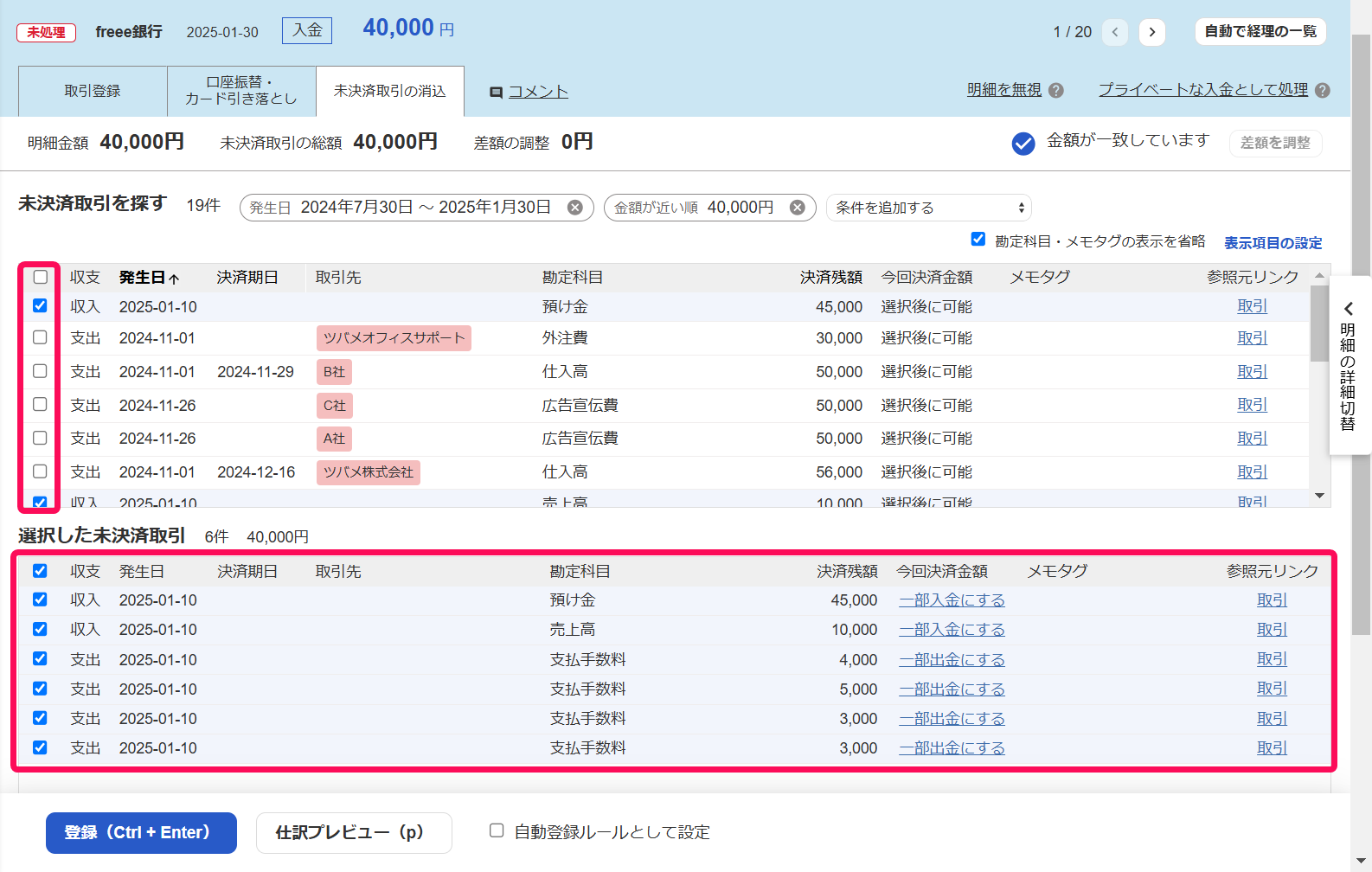Click the page vertical scrollbar thumb
The width and height of the screenshot is (1372, 872).
pos(1361,335)
